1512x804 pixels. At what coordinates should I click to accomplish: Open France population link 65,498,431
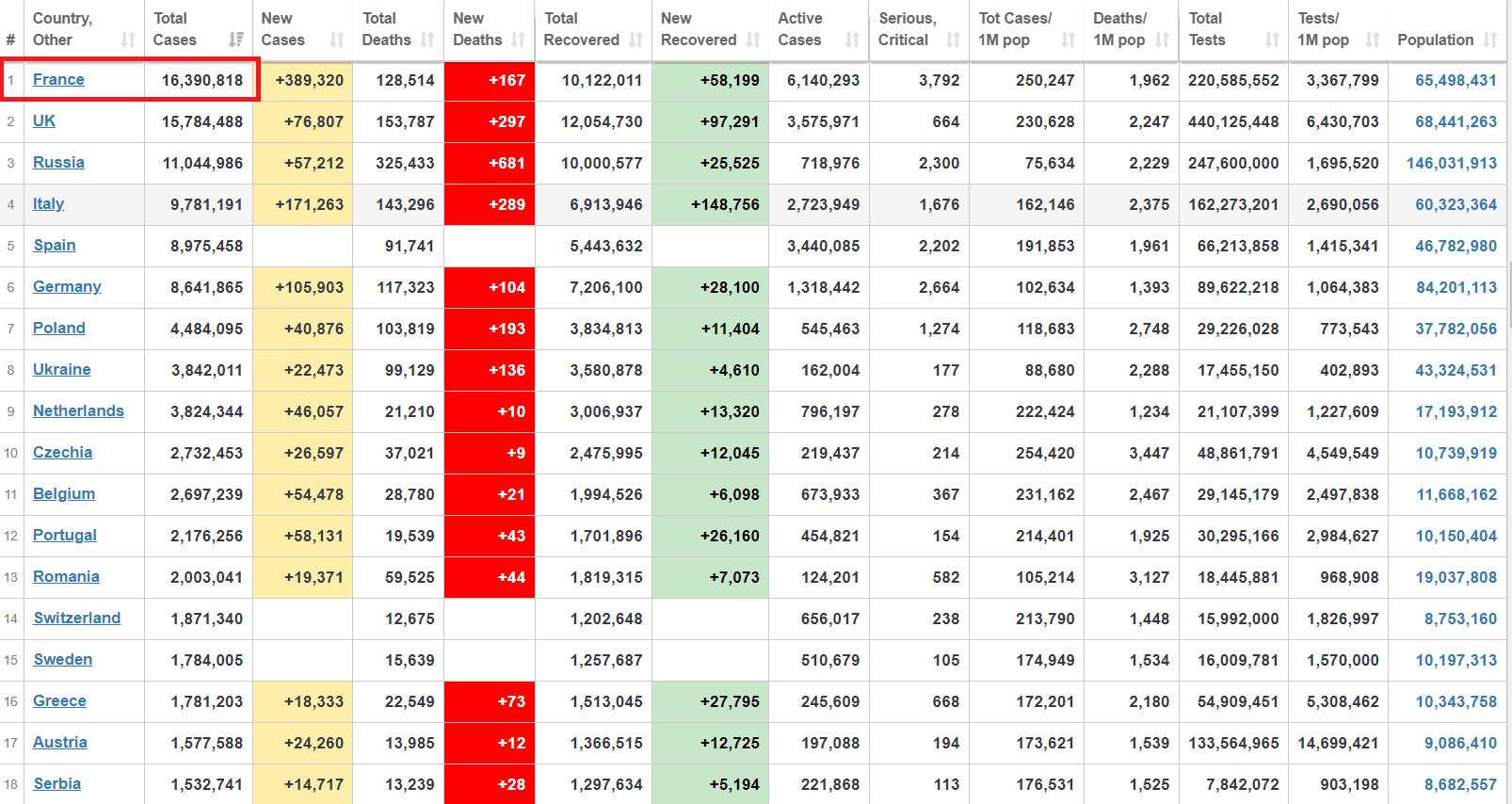(1456, 80)
